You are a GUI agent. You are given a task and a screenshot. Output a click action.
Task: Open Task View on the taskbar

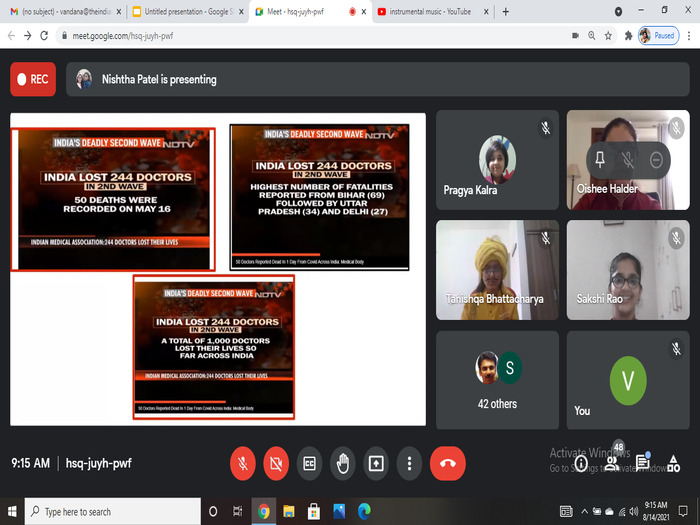tap(238, 512)
